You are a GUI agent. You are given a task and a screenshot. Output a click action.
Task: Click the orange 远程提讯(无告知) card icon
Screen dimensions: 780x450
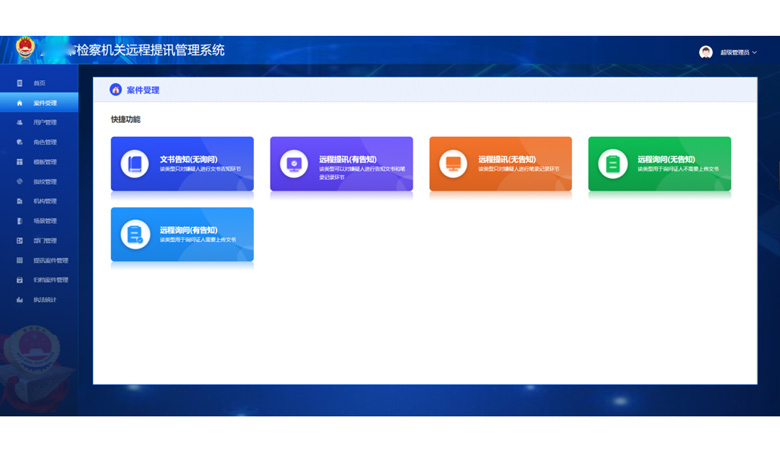453,164
